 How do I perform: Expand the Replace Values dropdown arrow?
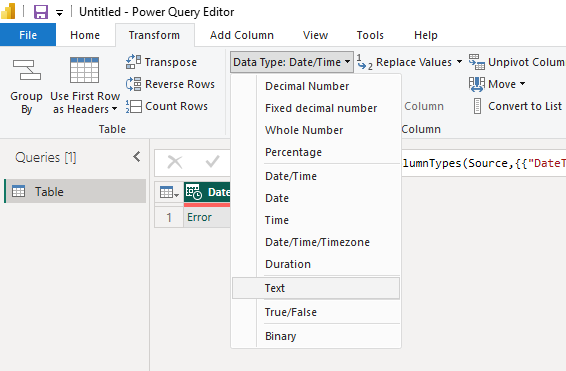(459, 62)
